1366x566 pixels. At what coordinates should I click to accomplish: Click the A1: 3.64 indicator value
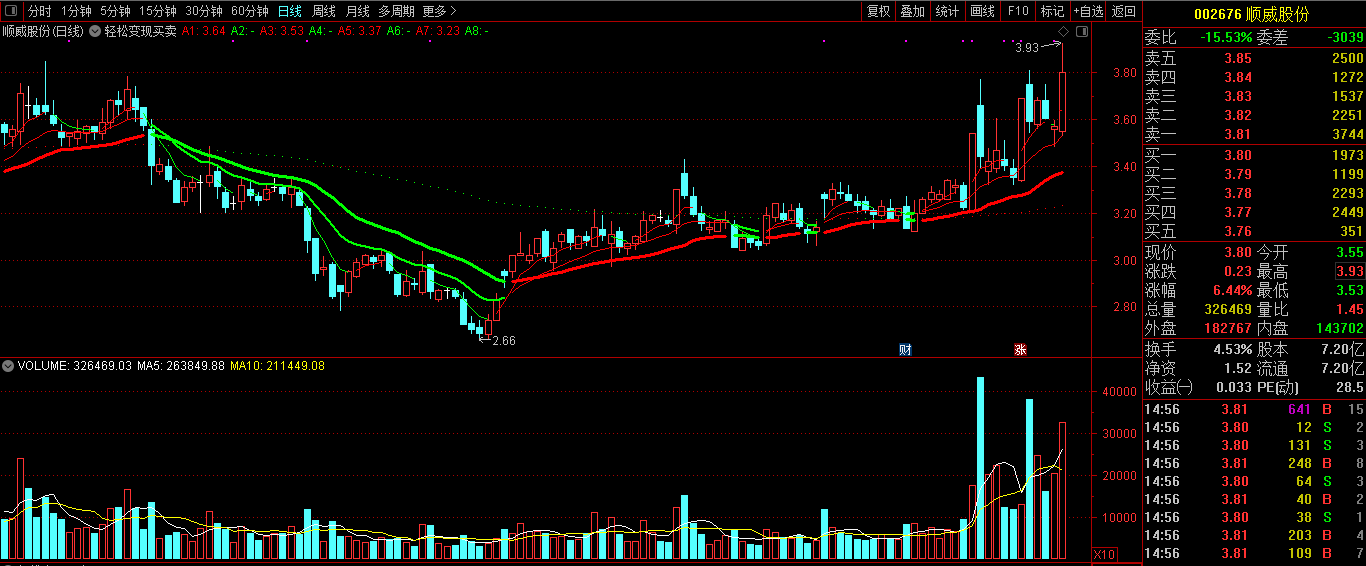203,31
